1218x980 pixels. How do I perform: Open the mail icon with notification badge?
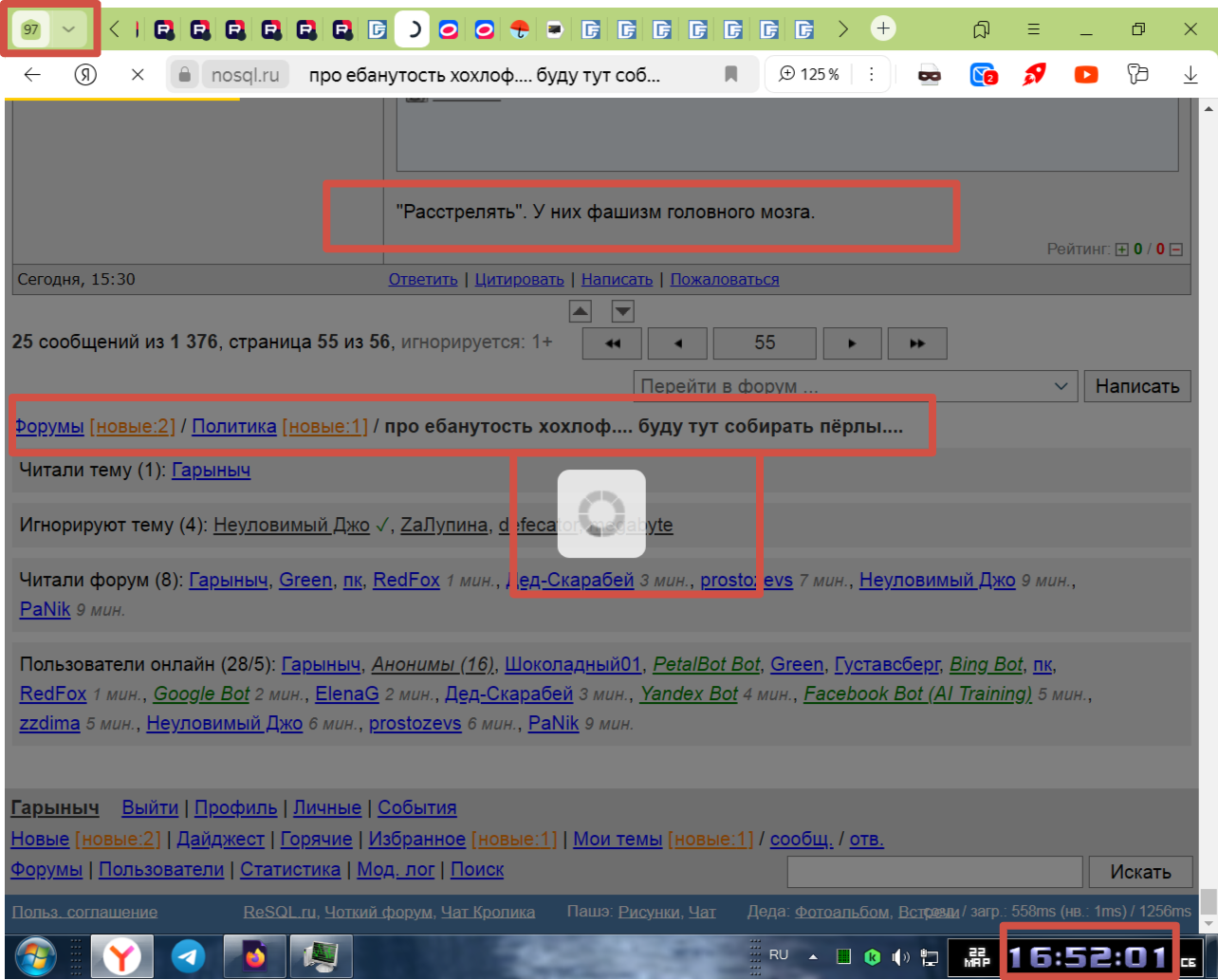982,74
